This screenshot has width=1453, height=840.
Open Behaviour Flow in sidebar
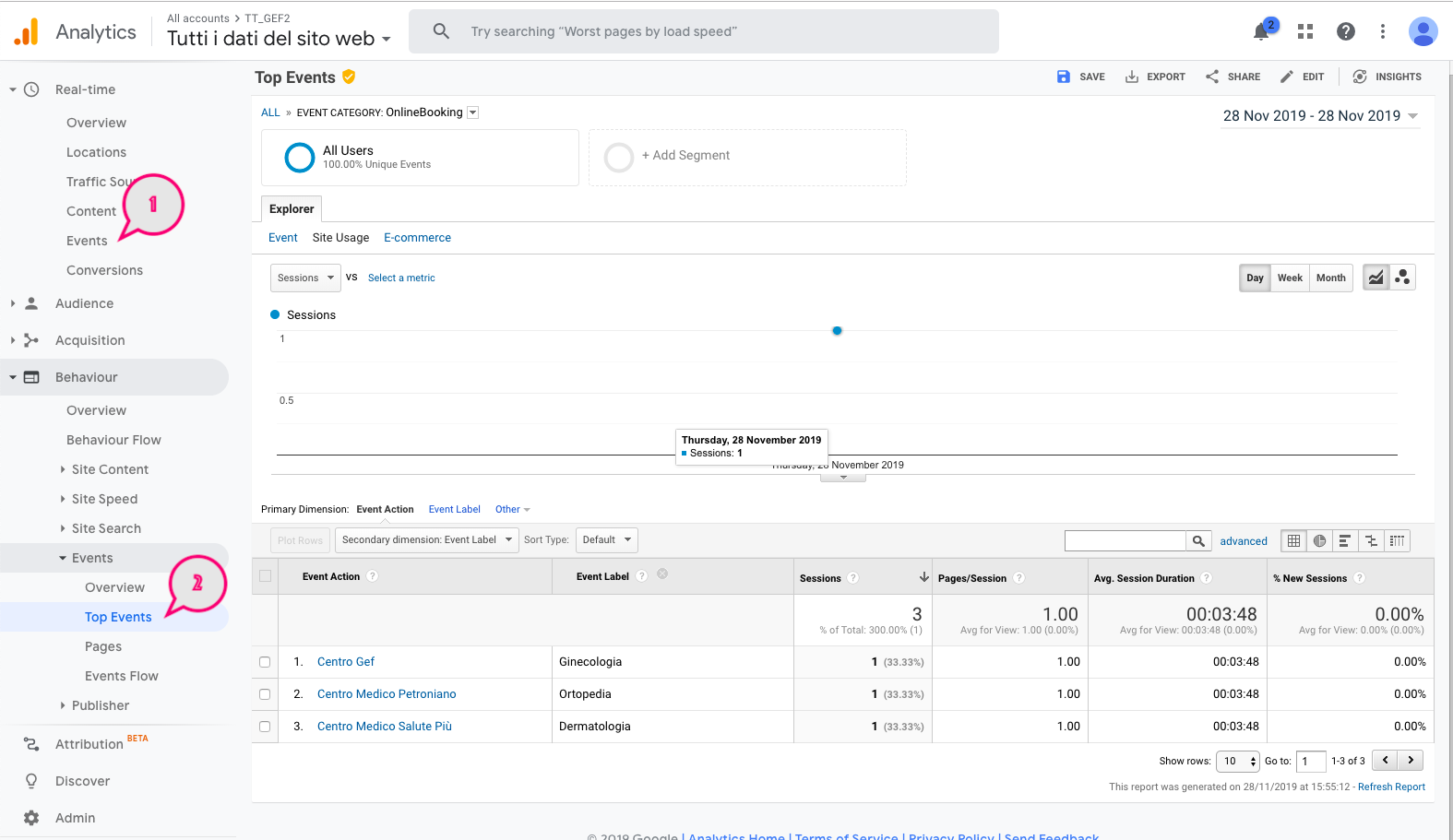click(x=113, y=440)
